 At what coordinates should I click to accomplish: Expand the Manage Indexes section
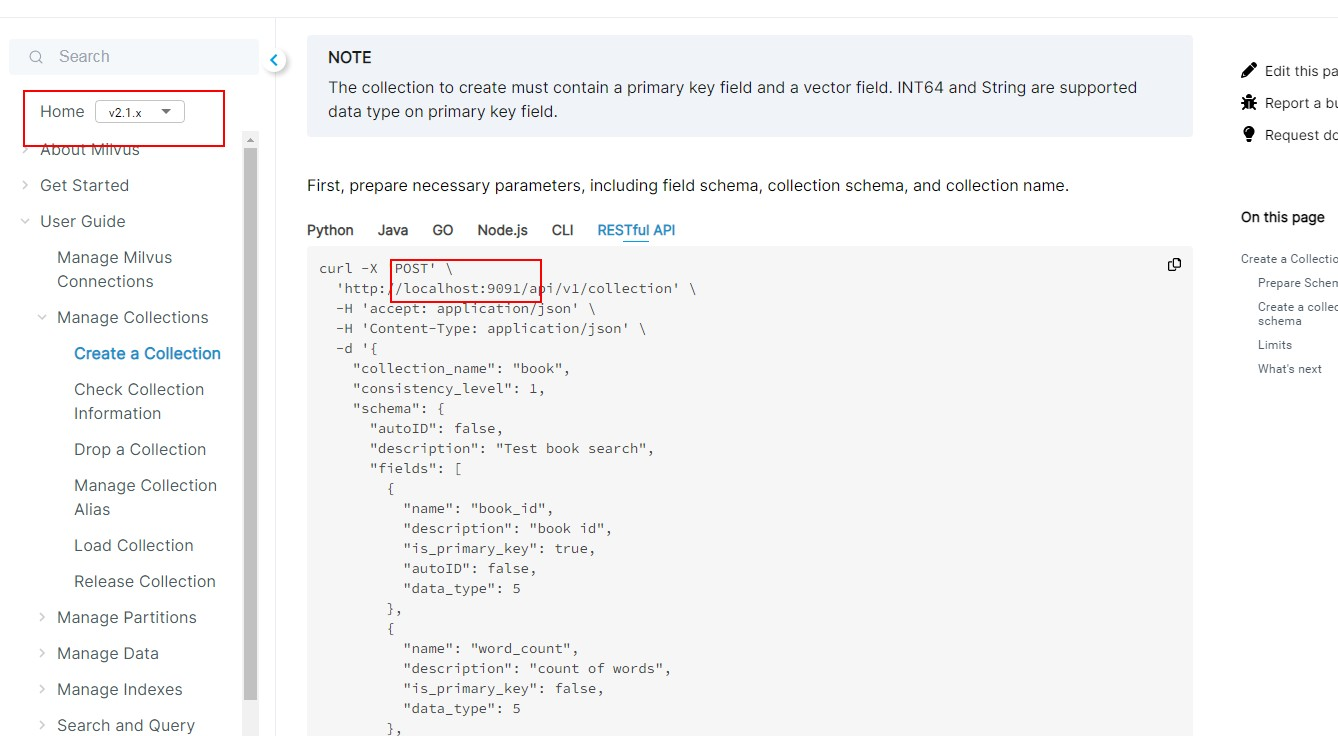(42, 689)
